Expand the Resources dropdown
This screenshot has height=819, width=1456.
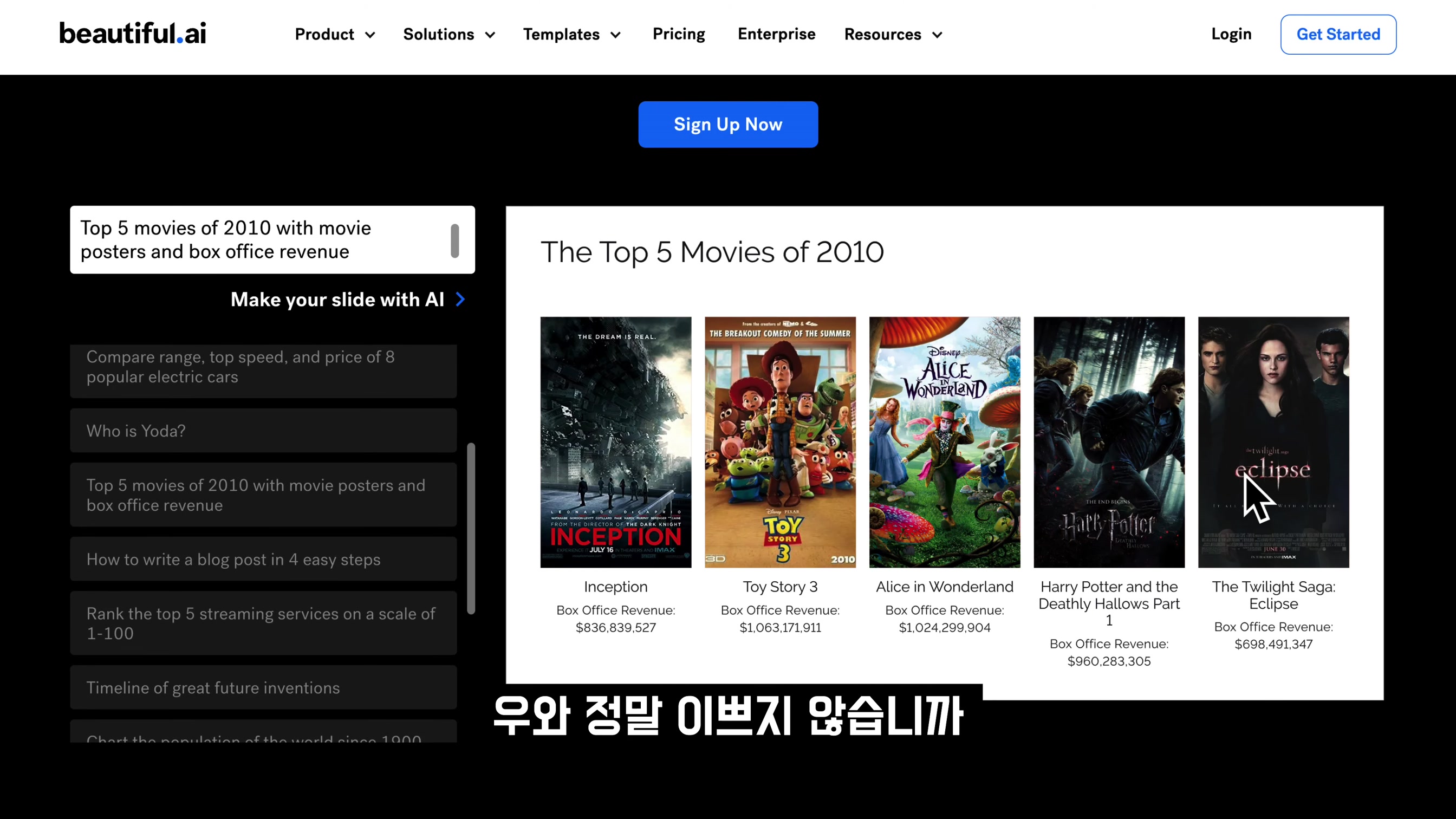tap(894, 35)
